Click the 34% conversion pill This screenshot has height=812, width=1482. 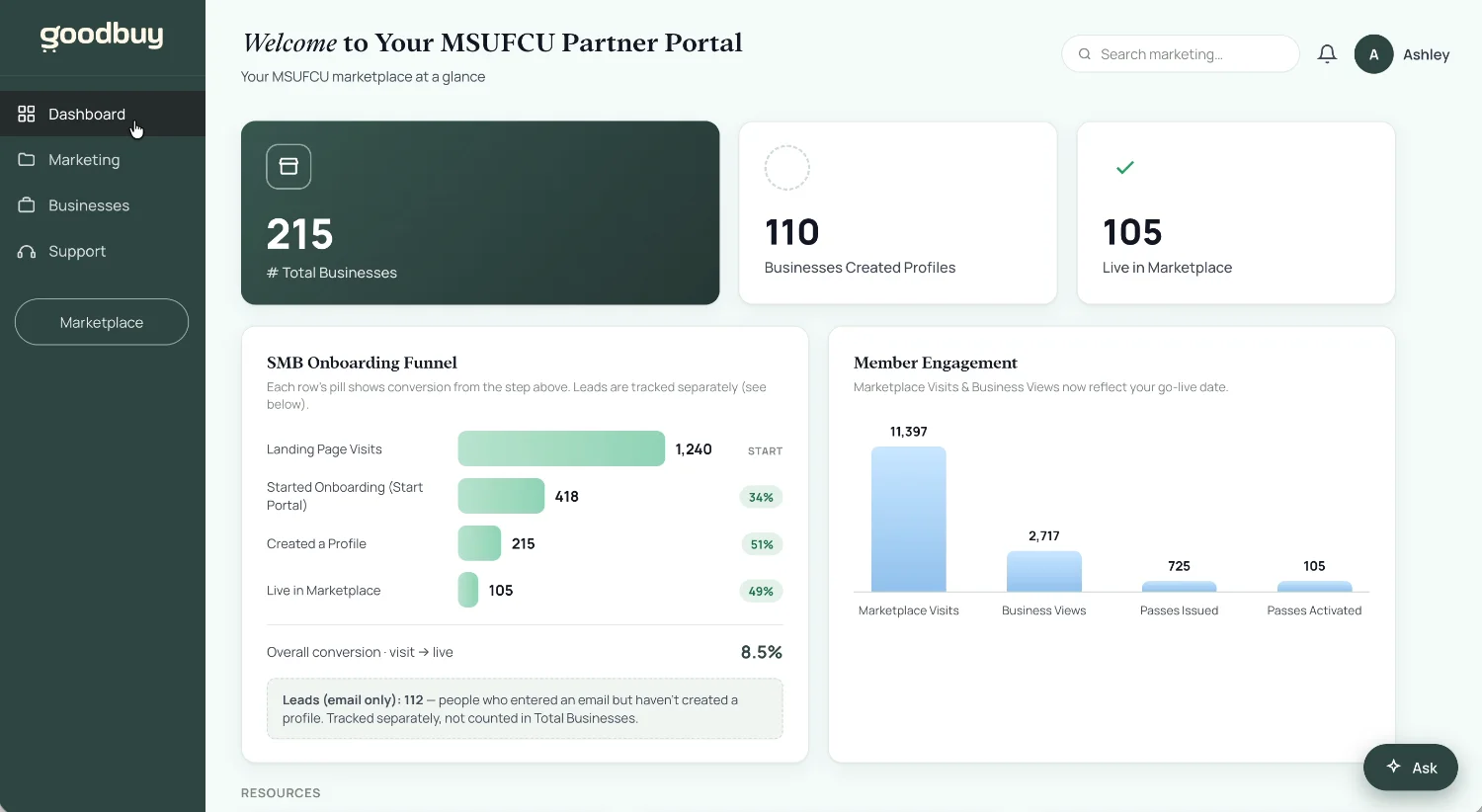point(761,497)
